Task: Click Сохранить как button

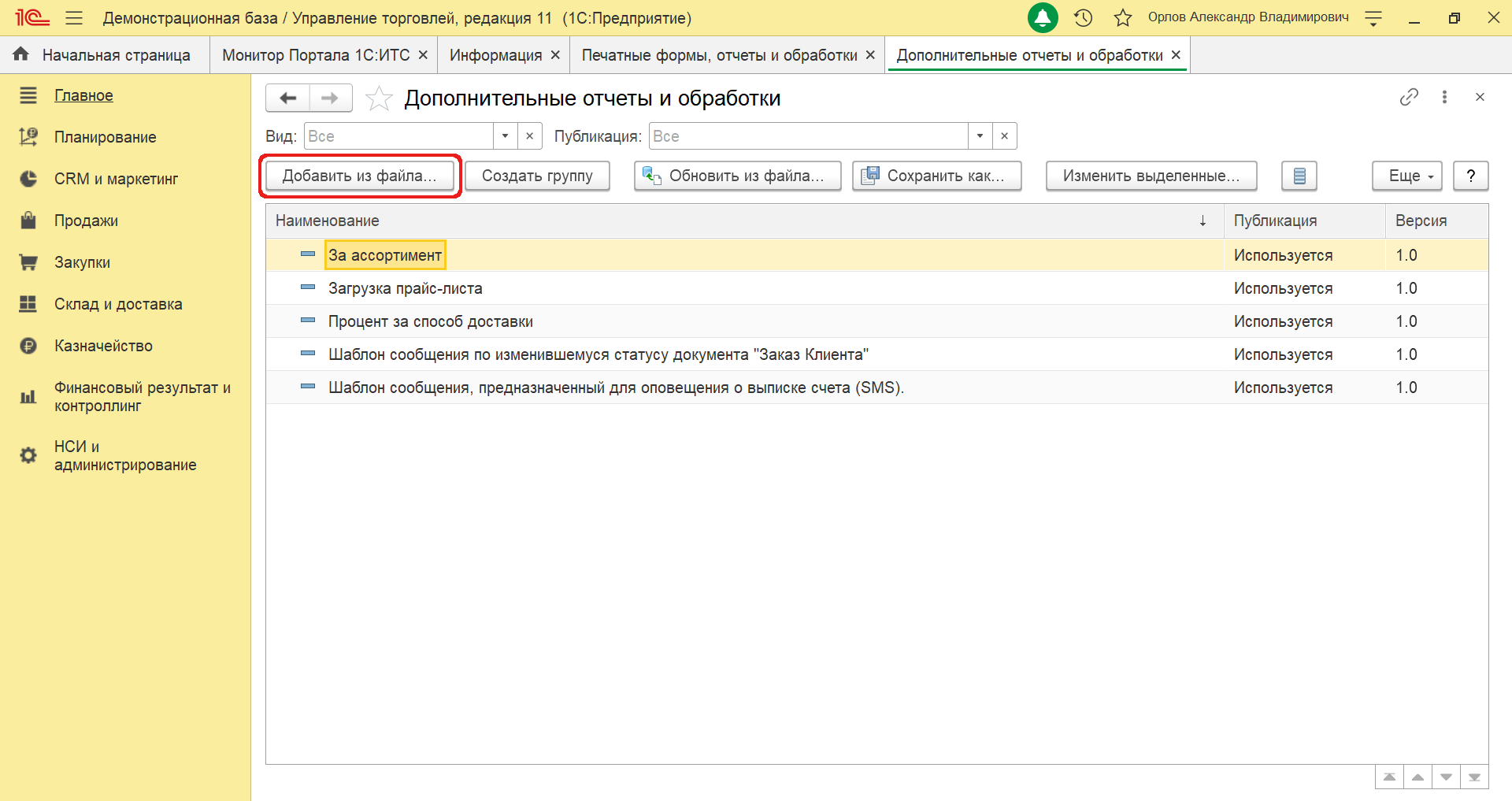Action: [936, 176]
